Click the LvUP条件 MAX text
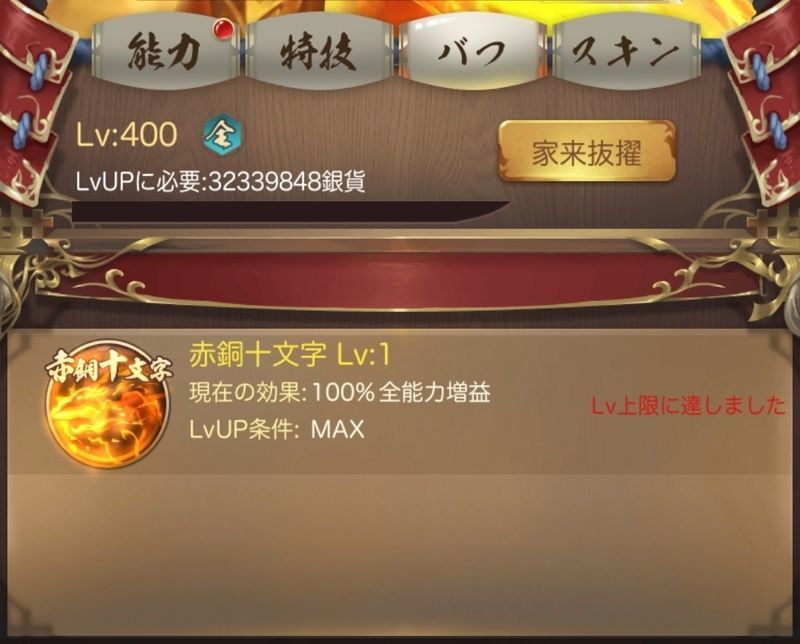 [277, 429]
